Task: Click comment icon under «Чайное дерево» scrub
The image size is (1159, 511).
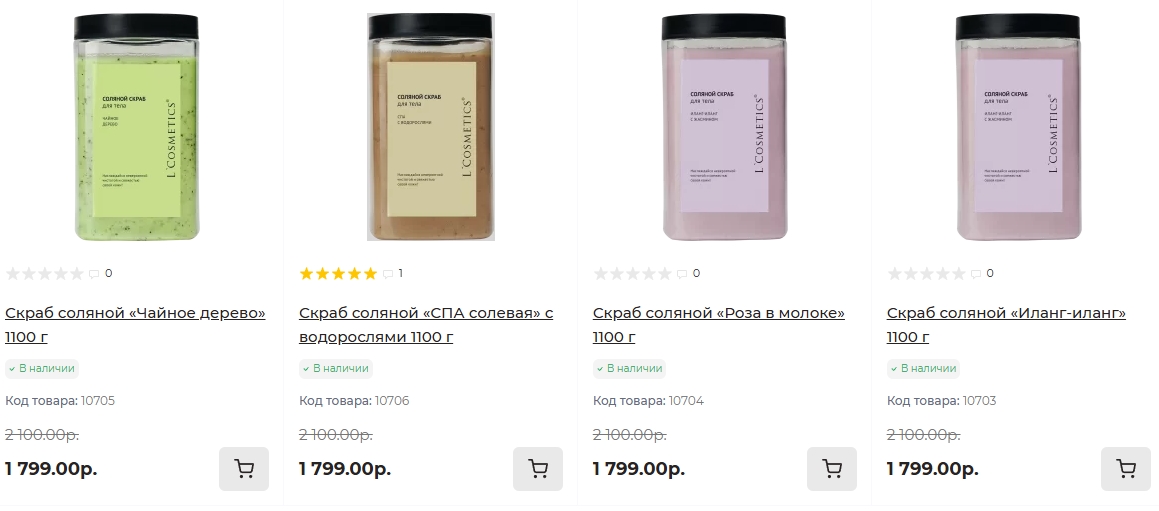Action: pyautogui.click(x=94, y=274)
